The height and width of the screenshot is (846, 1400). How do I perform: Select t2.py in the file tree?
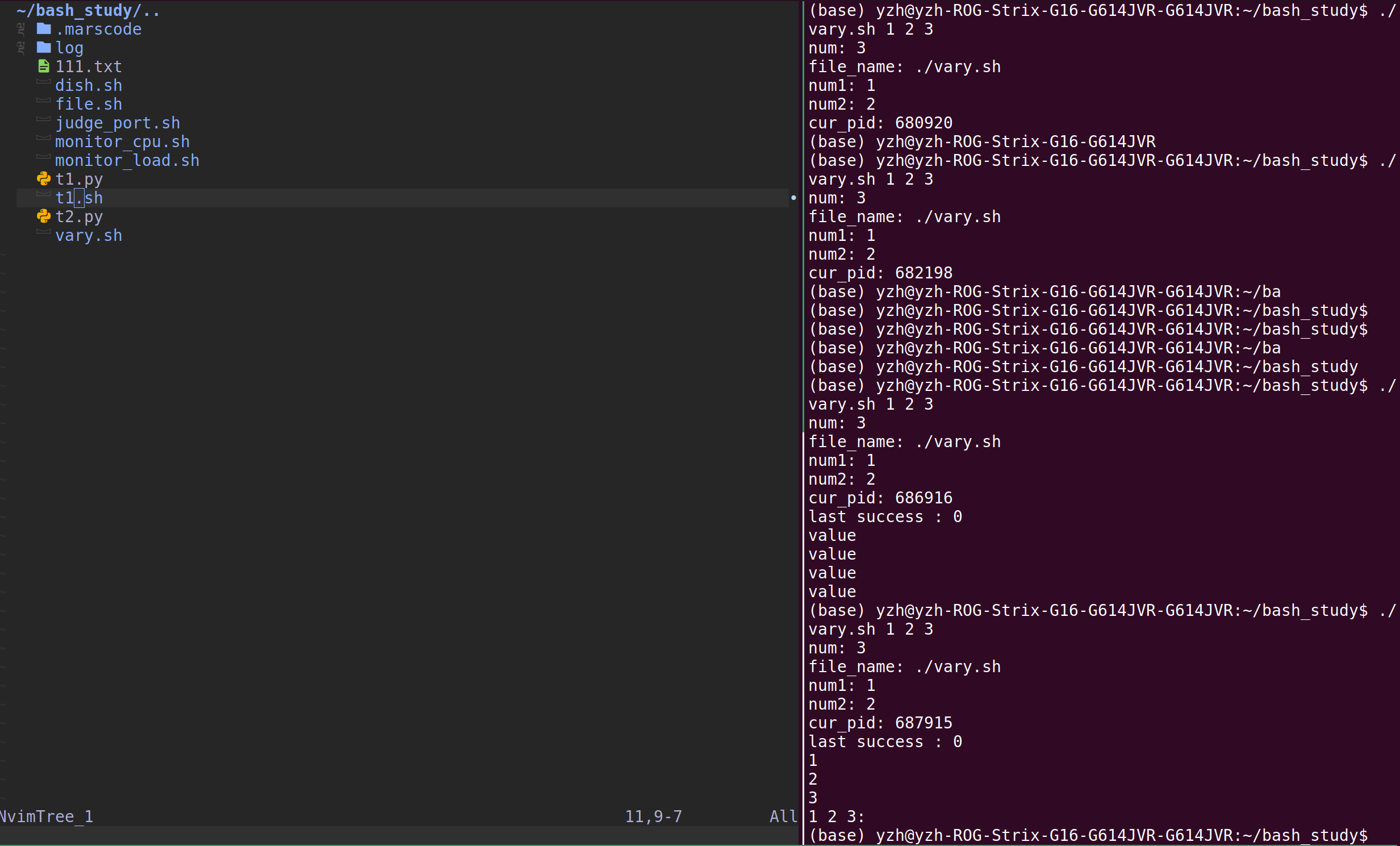79,216
